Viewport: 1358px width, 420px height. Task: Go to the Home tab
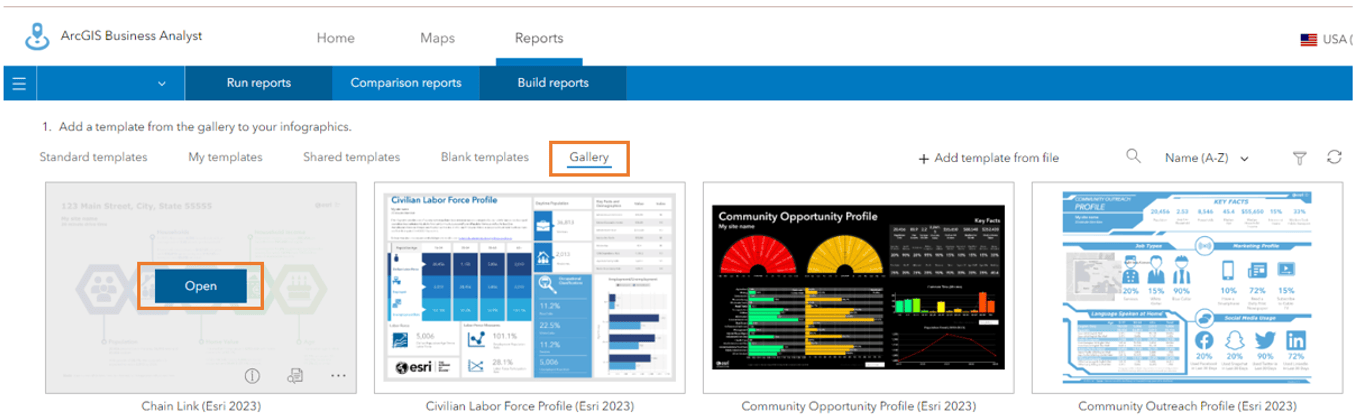(335, 38)
